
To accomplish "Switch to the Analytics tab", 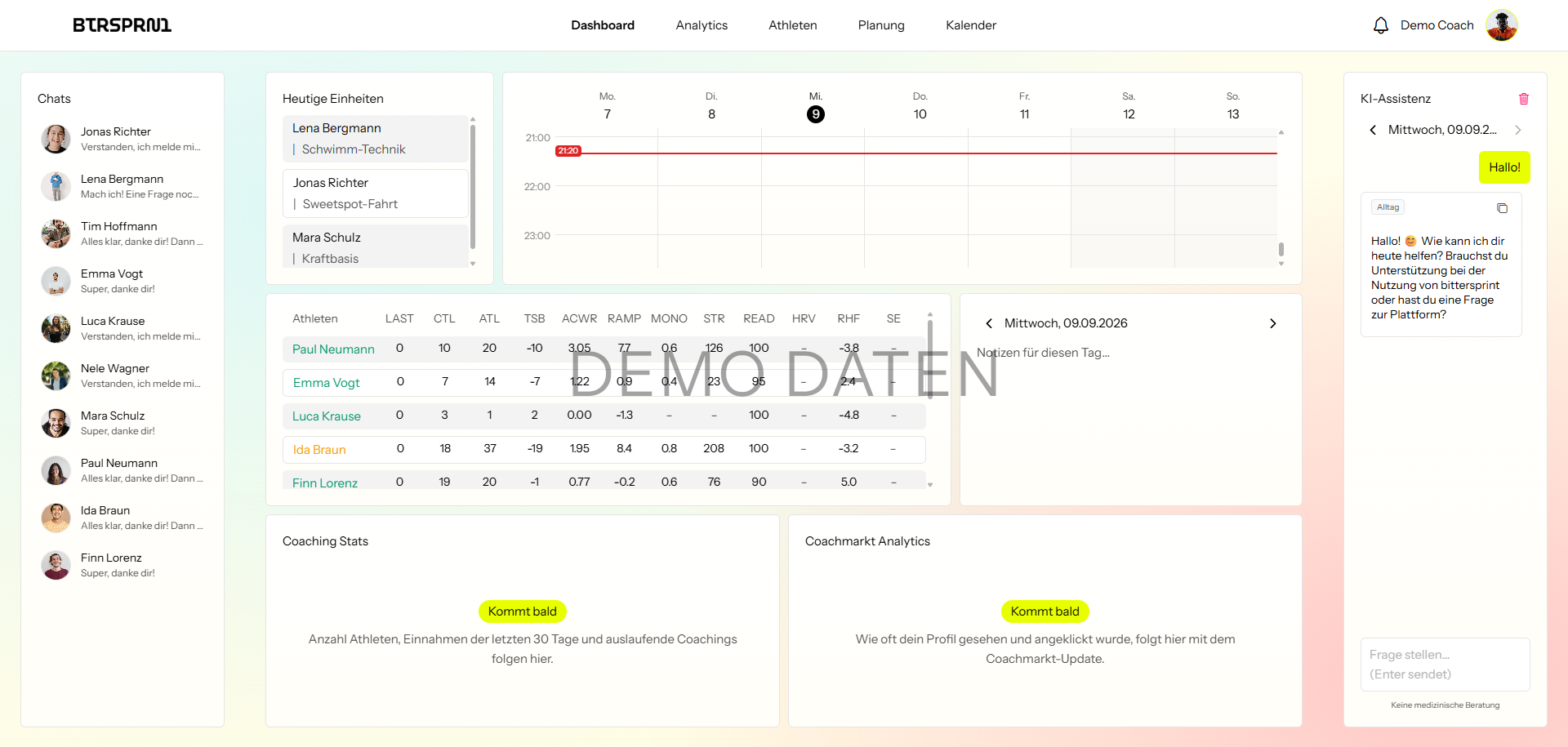I will [702, 25].
